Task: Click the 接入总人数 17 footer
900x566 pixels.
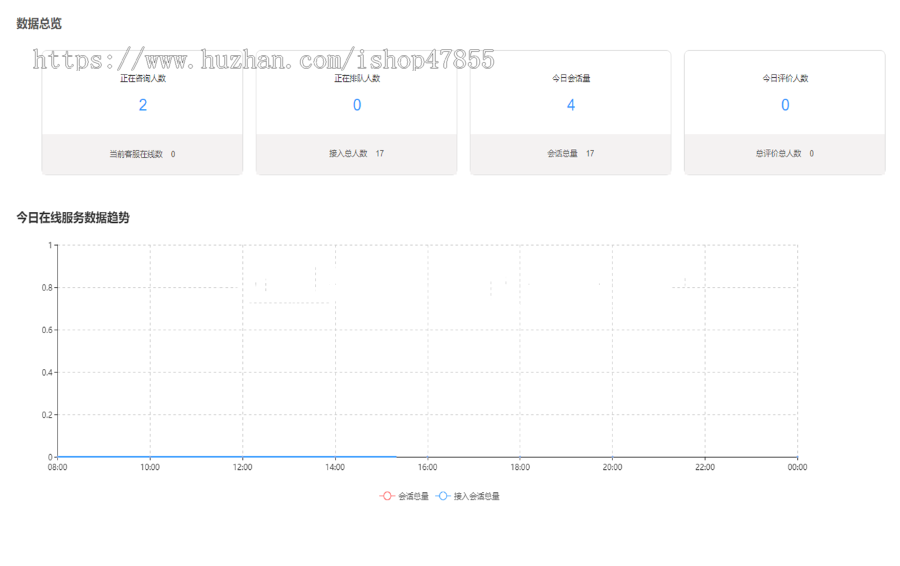Action: coord(356,153)
